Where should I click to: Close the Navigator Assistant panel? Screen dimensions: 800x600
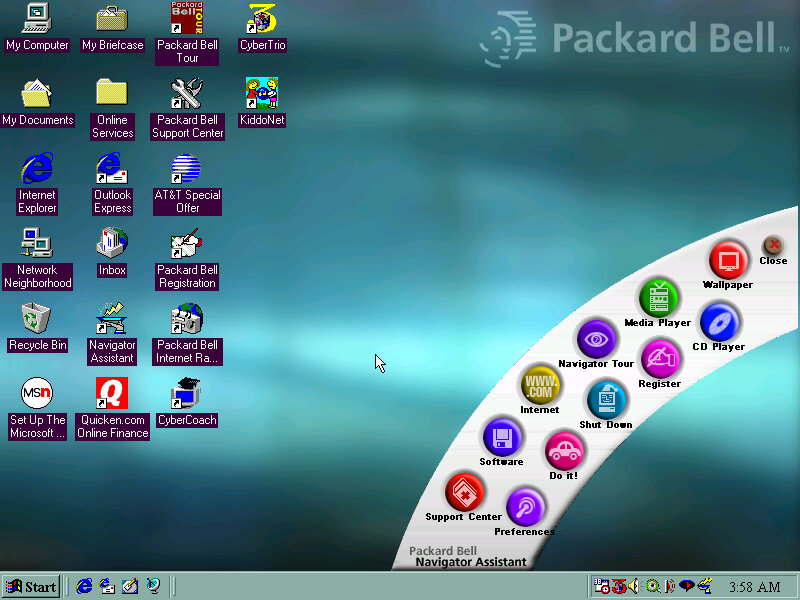773,246
